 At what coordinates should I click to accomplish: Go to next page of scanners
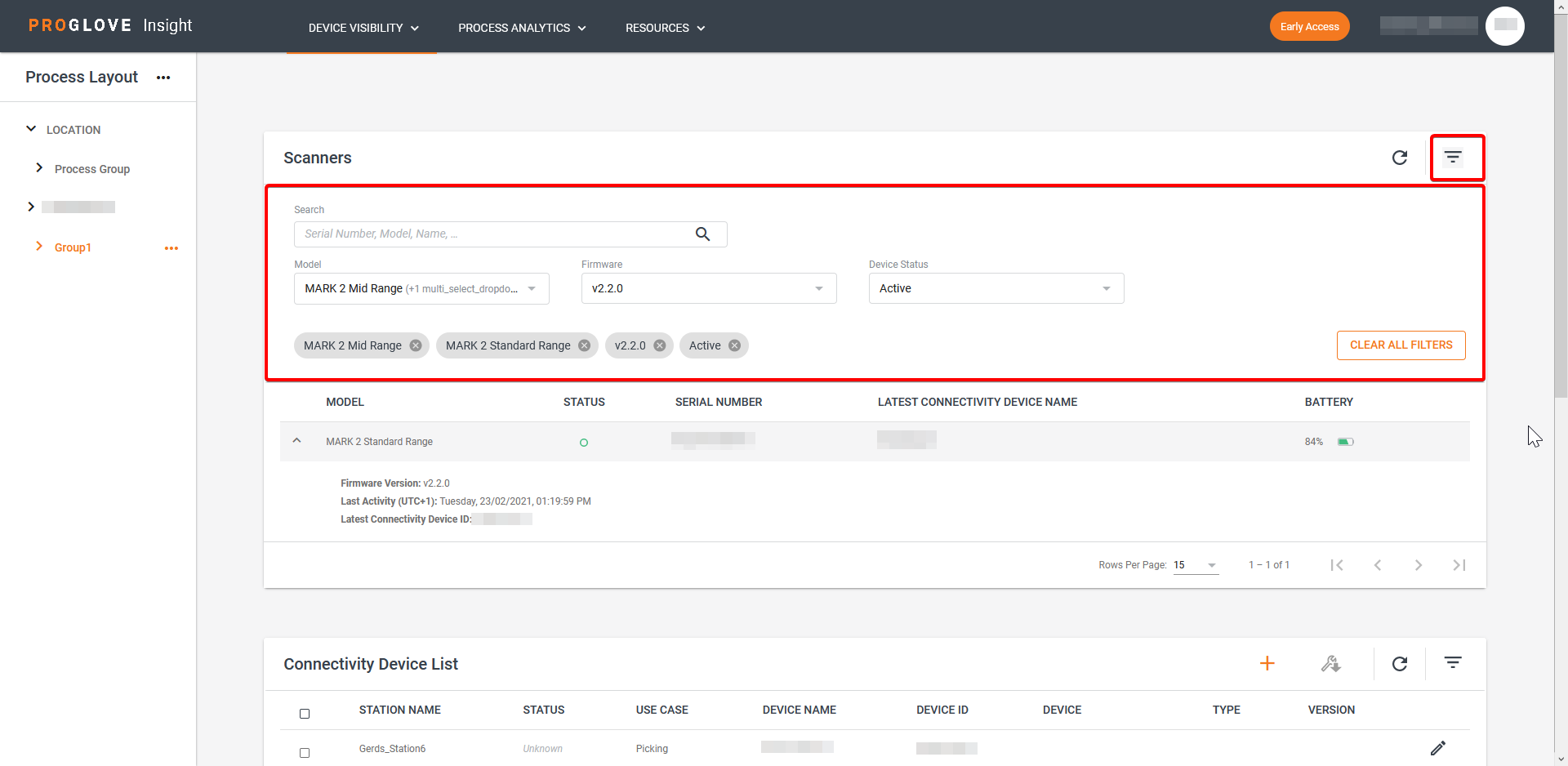tap(1419, 565)
